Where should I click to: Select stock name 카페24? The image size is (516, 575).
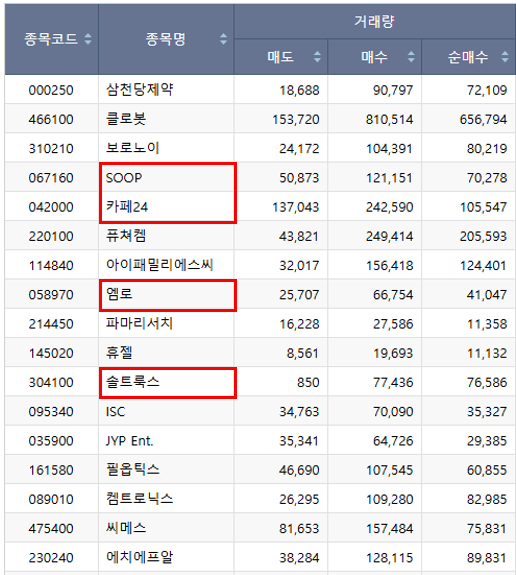click(x=127, y=207)
